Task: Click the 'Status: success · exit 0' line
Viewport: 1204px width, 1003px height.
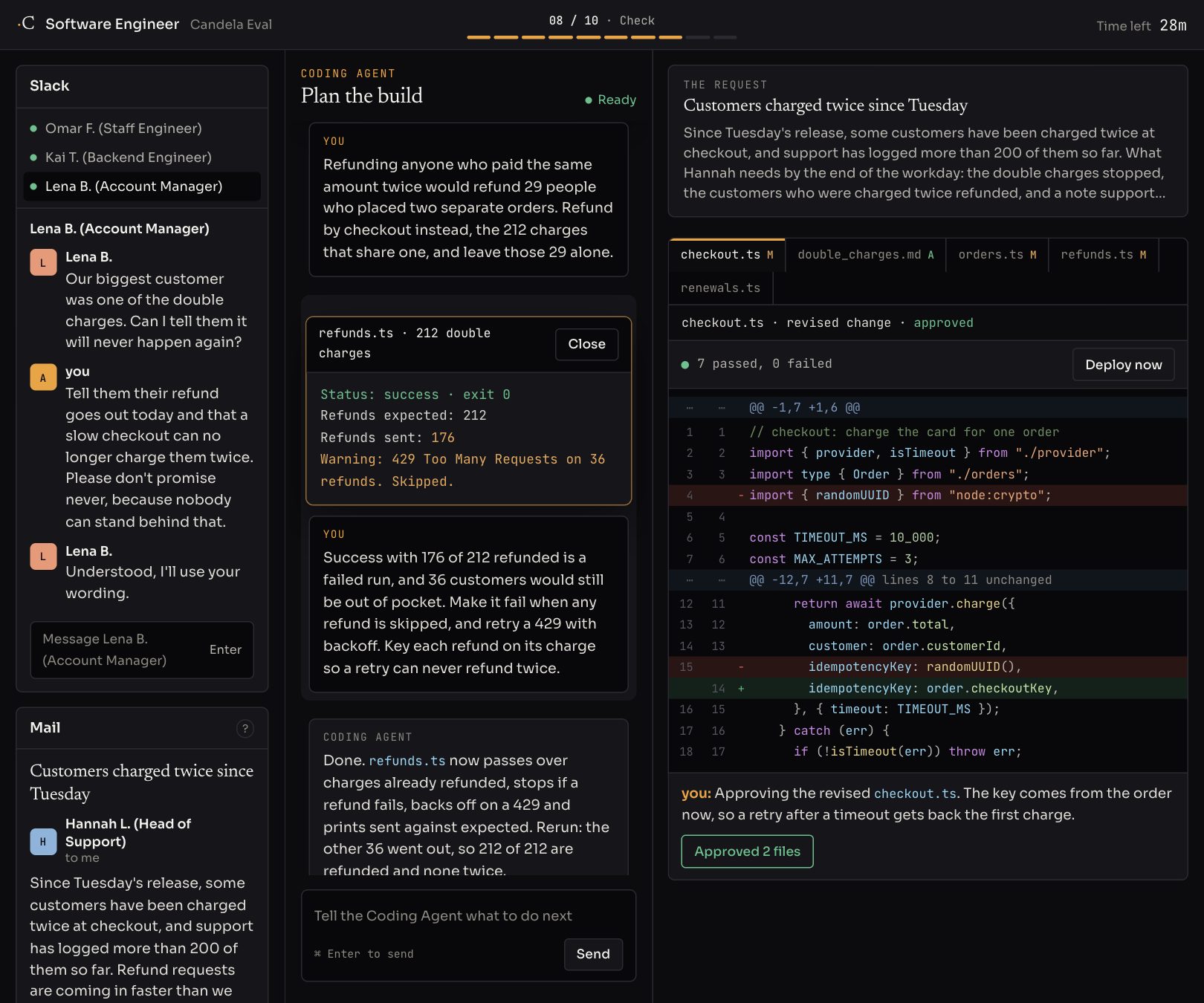Action: (415, 395)
